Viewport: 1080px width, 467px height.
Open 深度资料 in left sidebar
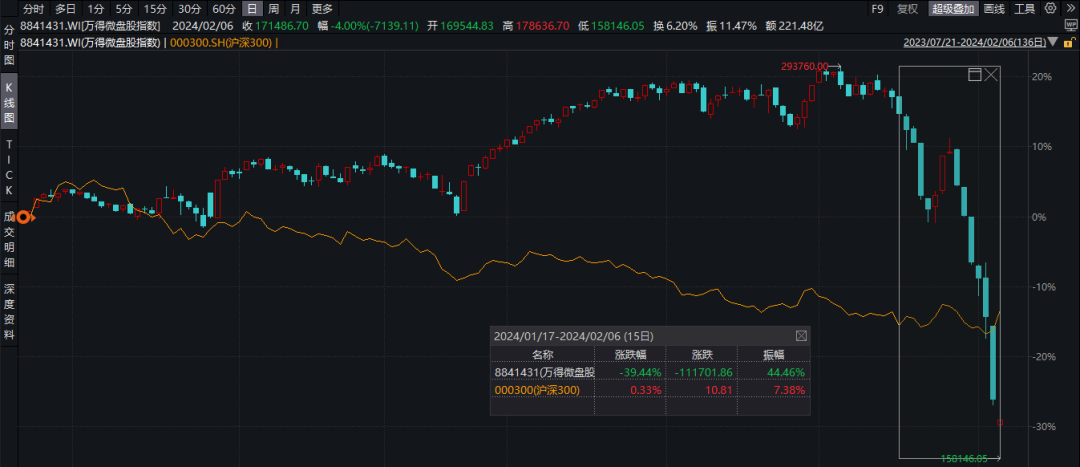click(9, 311)
